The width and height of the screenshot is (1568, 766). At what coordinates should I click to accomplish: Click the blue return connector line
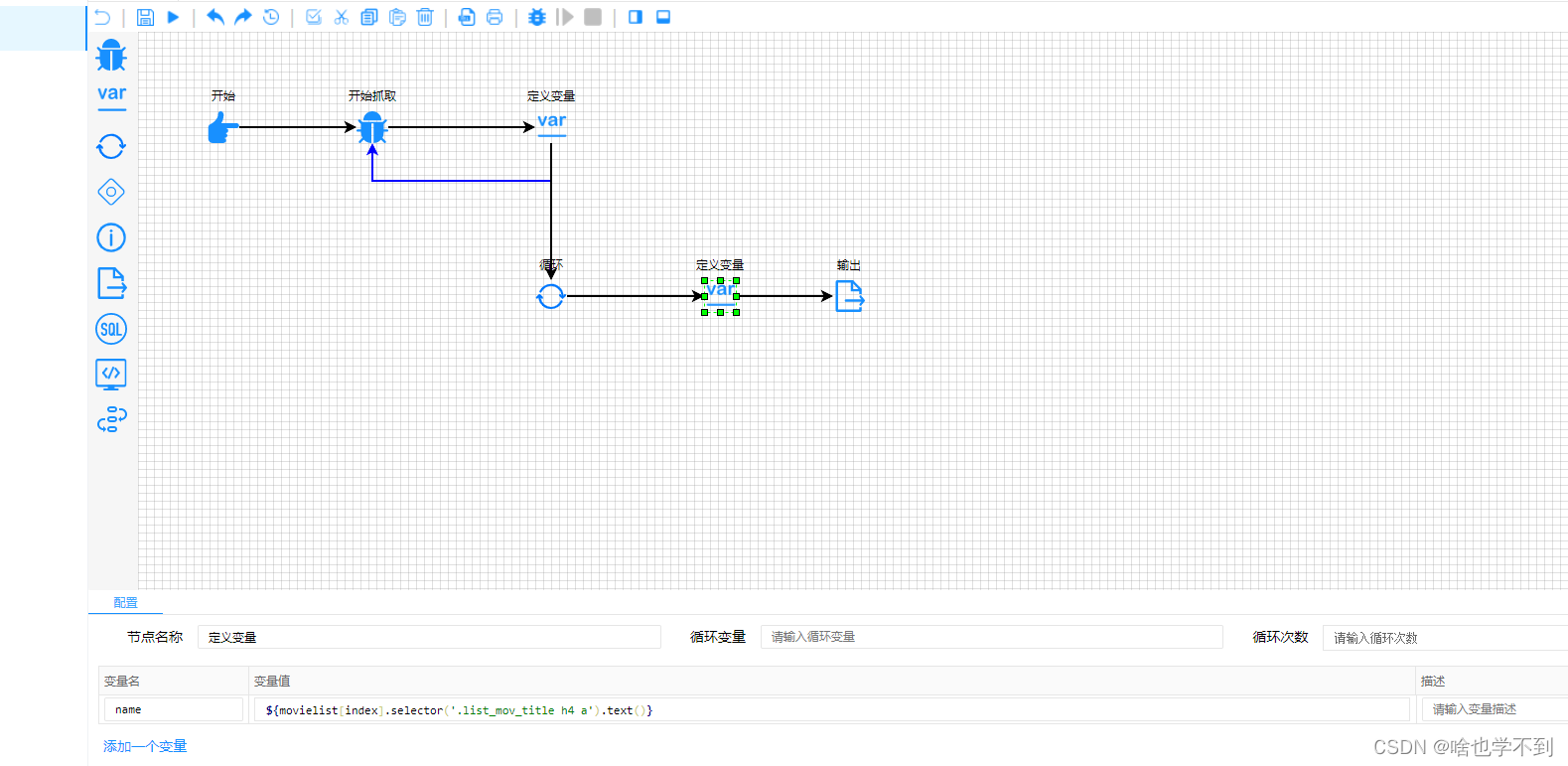[x=462, y=181]
